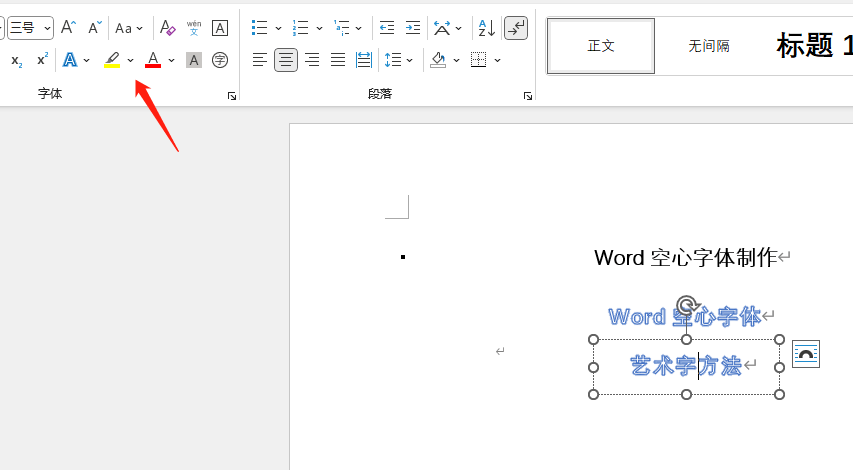Toggle show/hide paragraph marks
The height and width of the screenshot is (470, 853).
pos(516,28)
